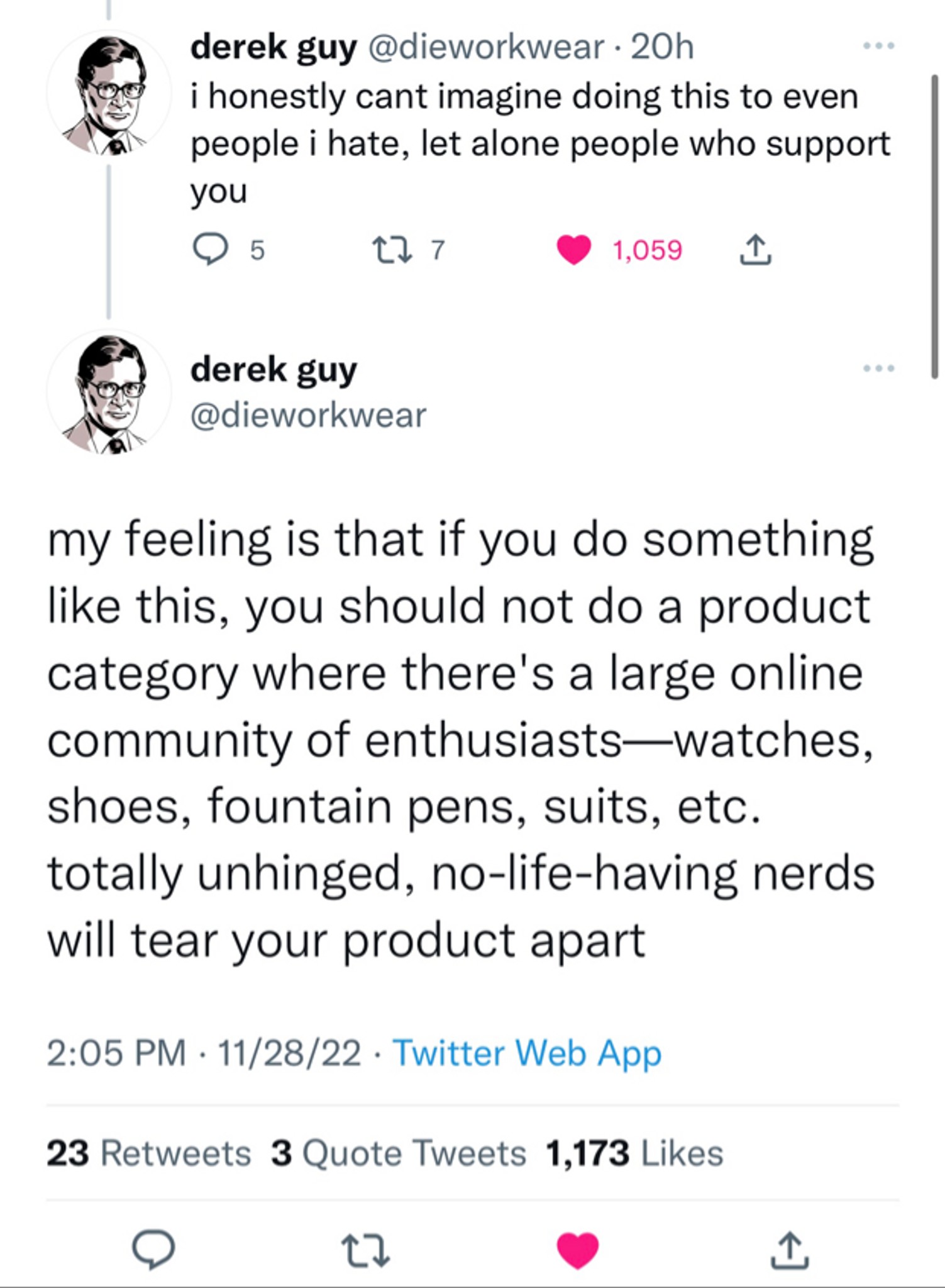Viewport: 945px width, 1288px height.
Task: Open the Twitter Web App link
Action: click(526, 1053)
